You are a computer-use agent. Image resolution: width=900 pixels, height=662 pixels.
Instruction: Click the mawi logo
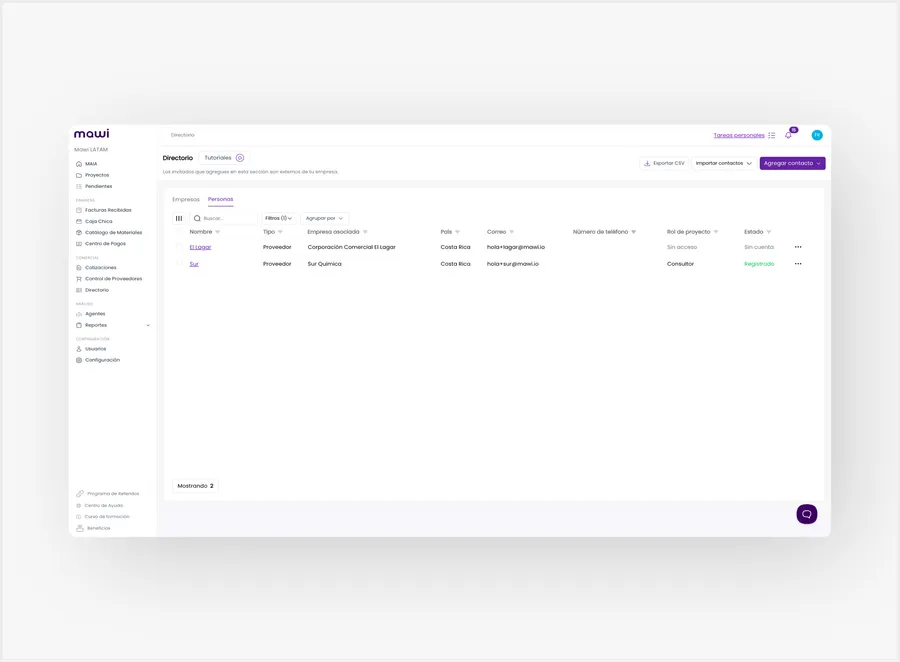91,134
